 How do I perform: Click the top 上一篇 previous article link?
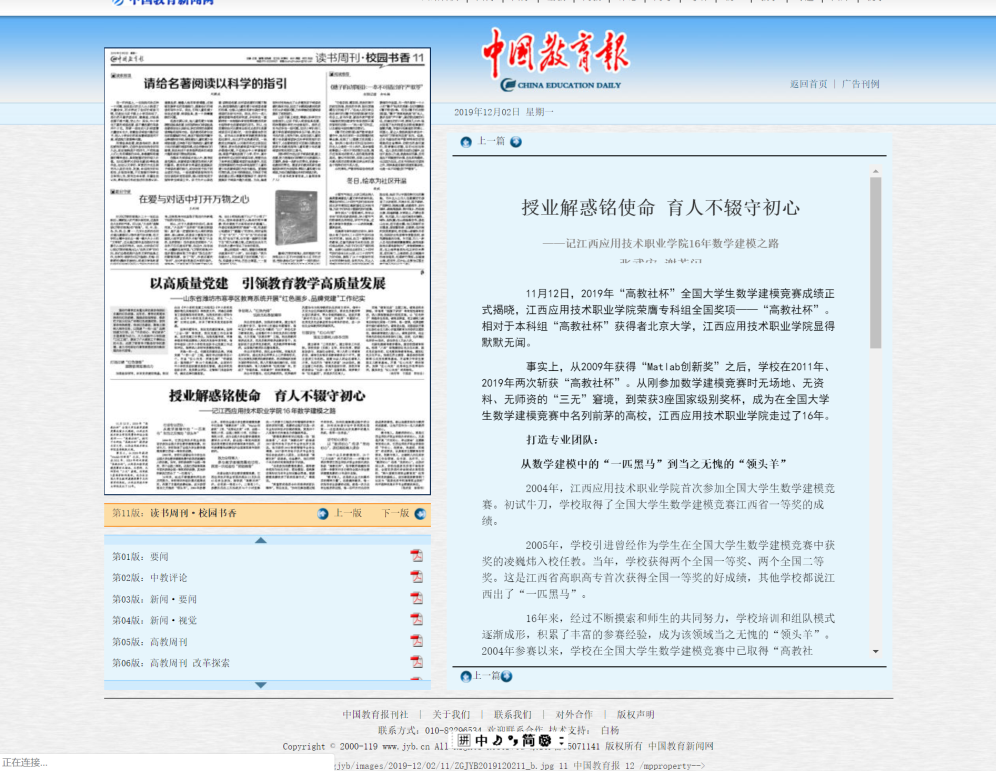(x=491, y=141)
